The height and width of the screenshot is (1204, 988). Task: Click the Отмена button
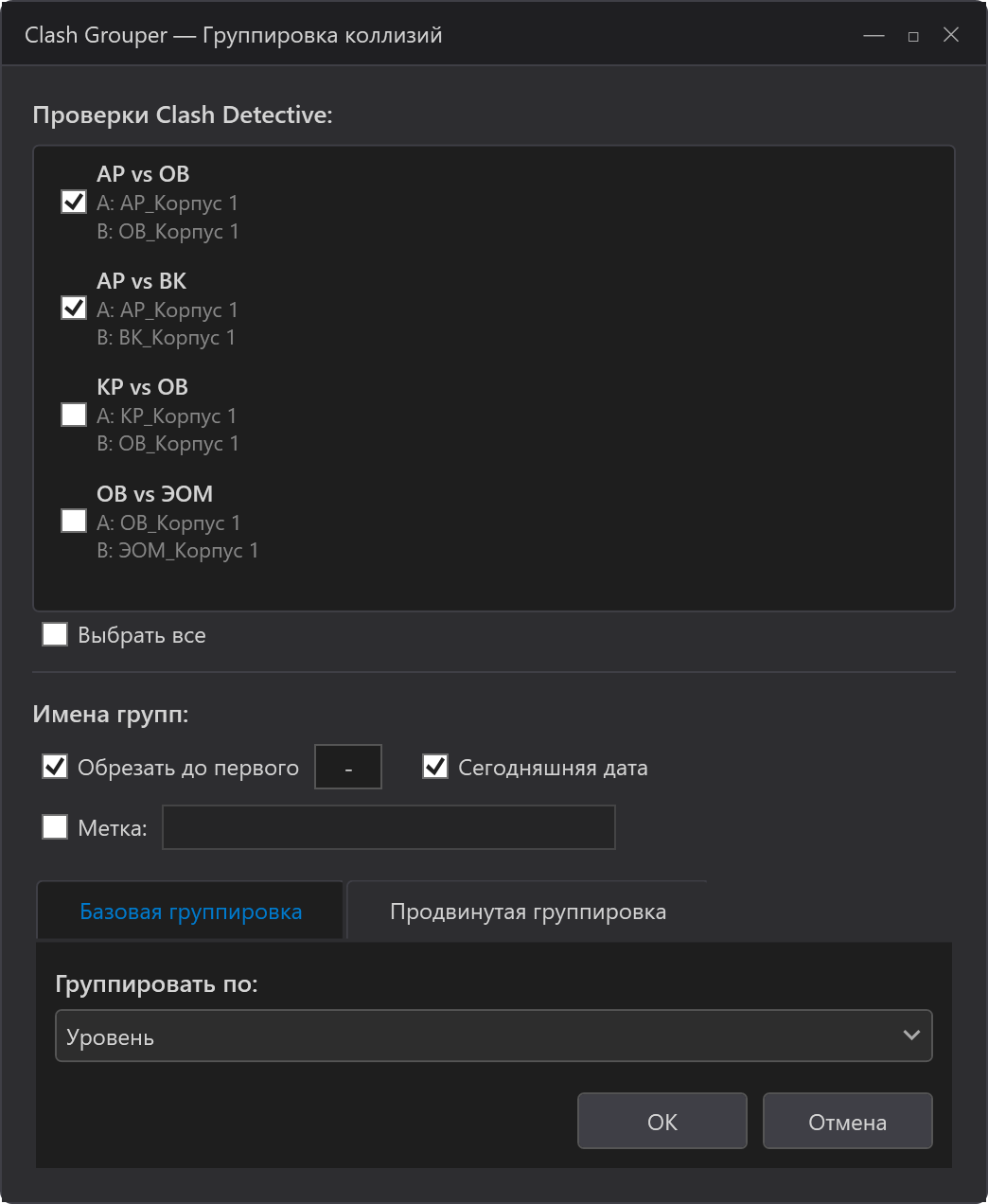coord(848,1122)
